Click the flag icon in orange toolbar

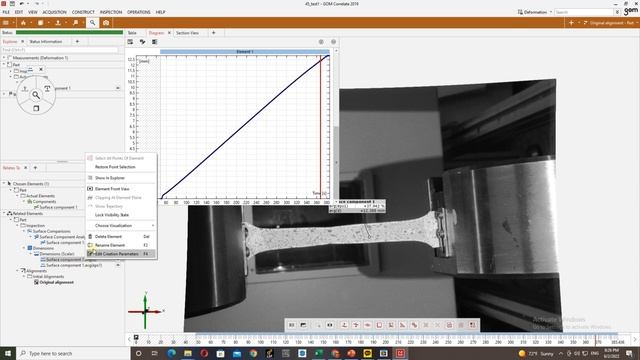coord(75,23)
